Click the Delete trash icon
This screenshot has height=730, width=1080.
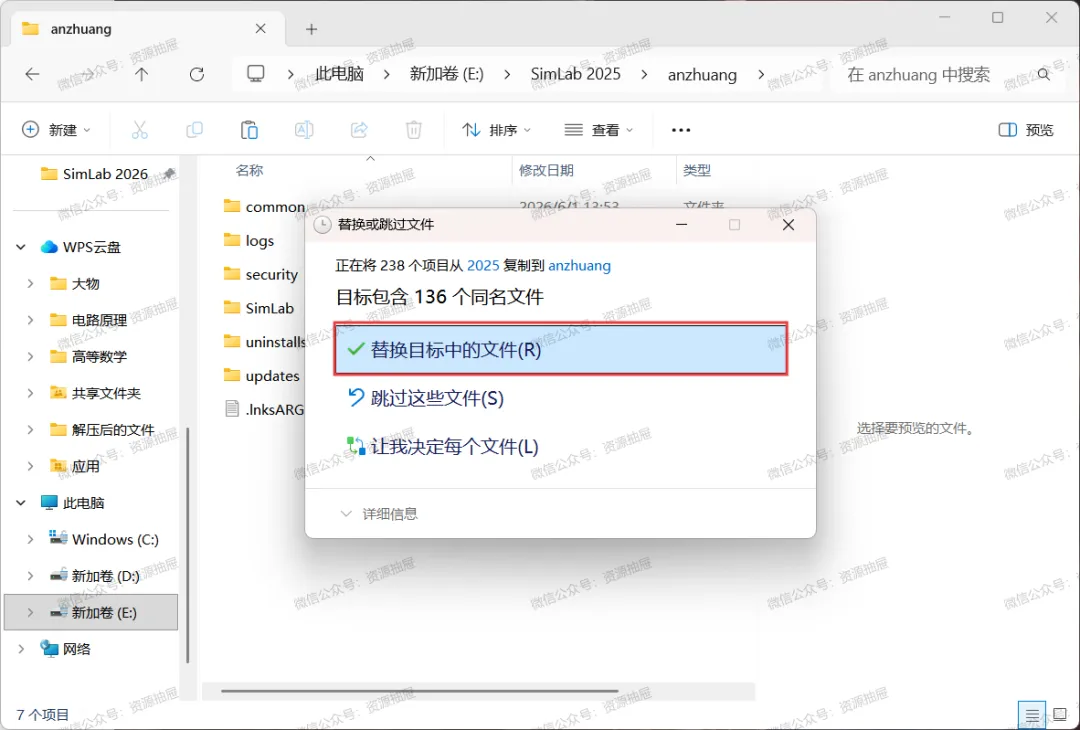coord(413,129)
